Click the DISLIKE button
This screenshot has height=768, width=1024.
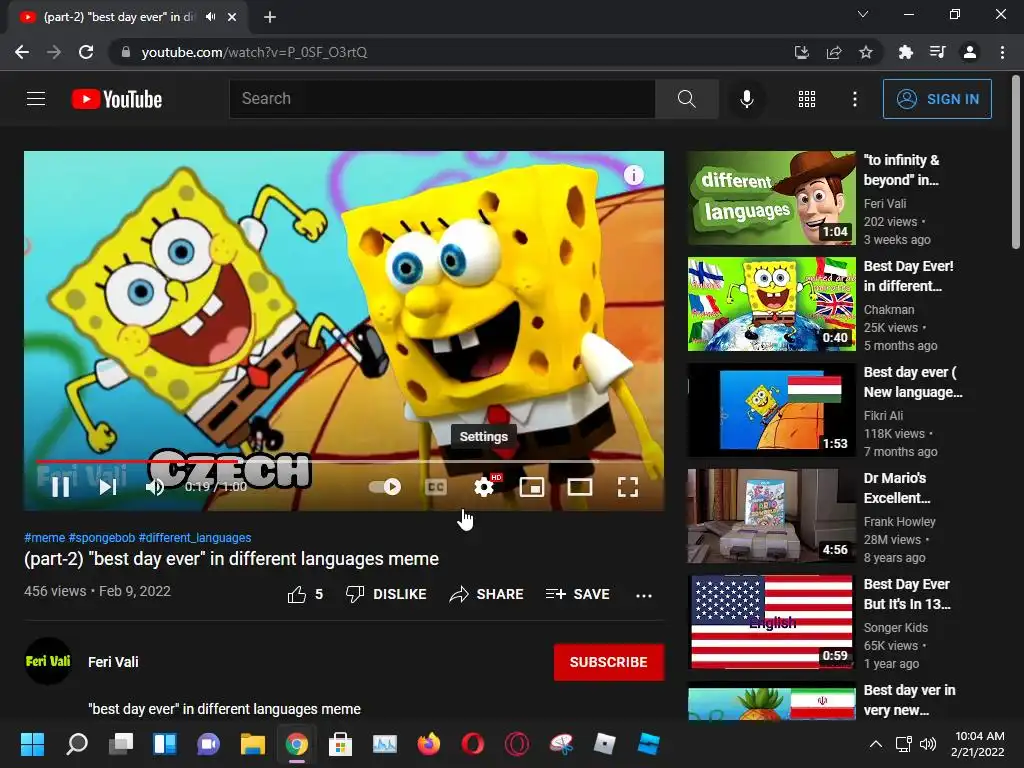coord(386,594)
